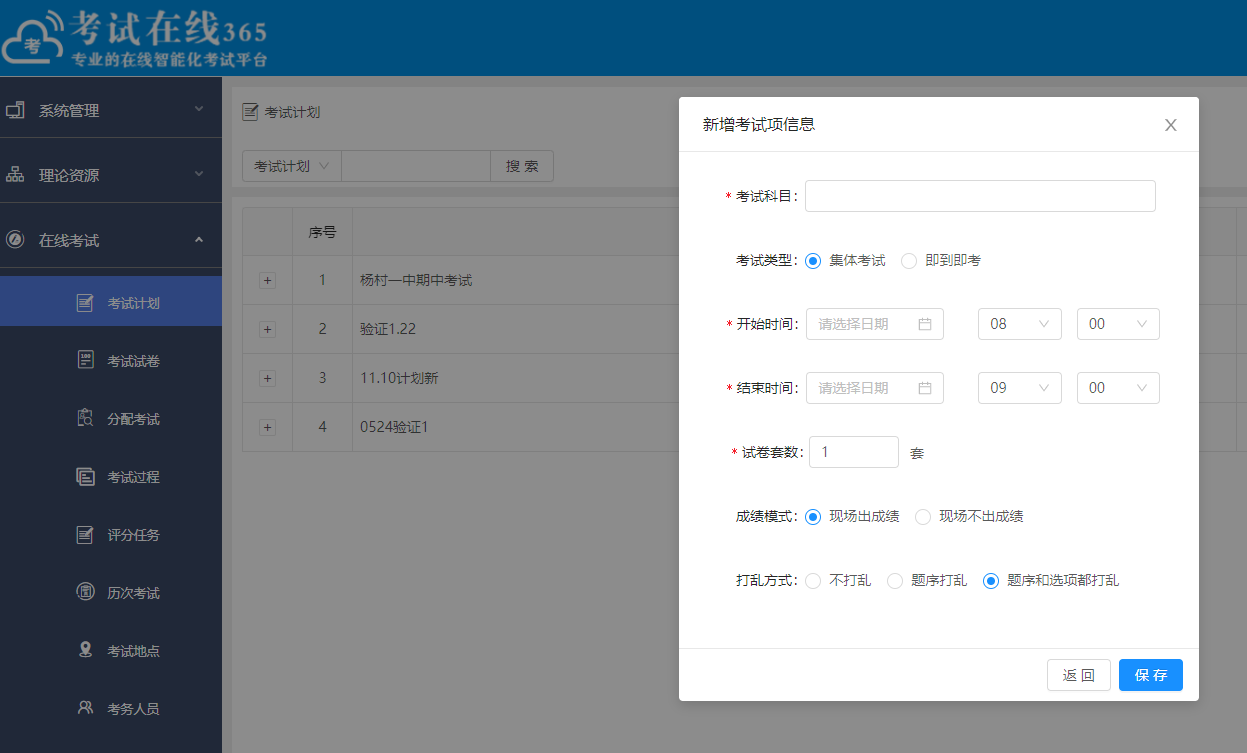Open 考试地点 in the sidebar

point(110,651)
